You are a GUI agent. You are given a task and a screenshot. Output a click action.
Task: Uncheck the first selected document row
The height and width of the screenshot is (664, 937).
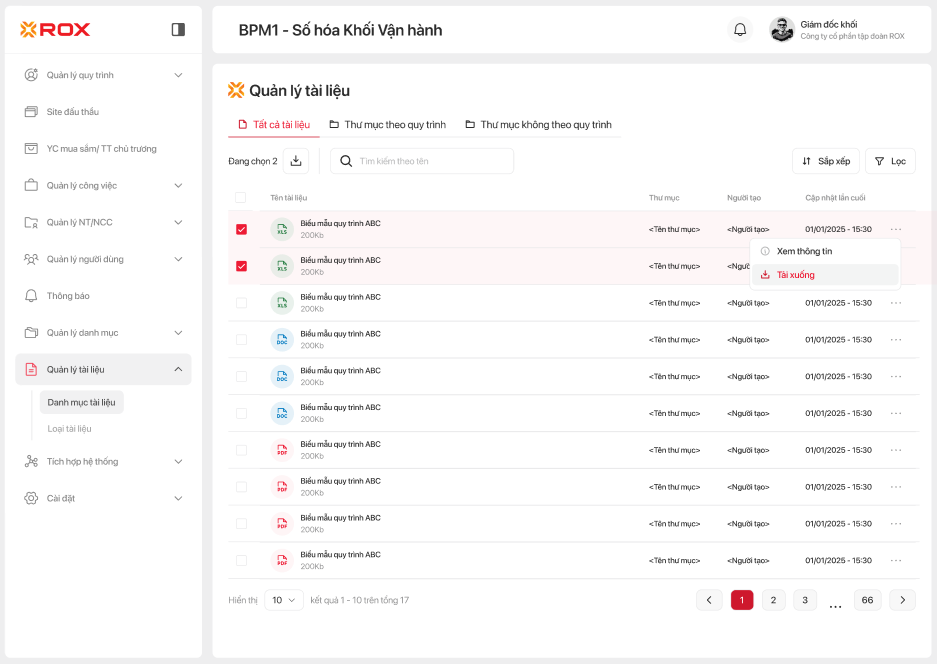[x=241, y=230]
